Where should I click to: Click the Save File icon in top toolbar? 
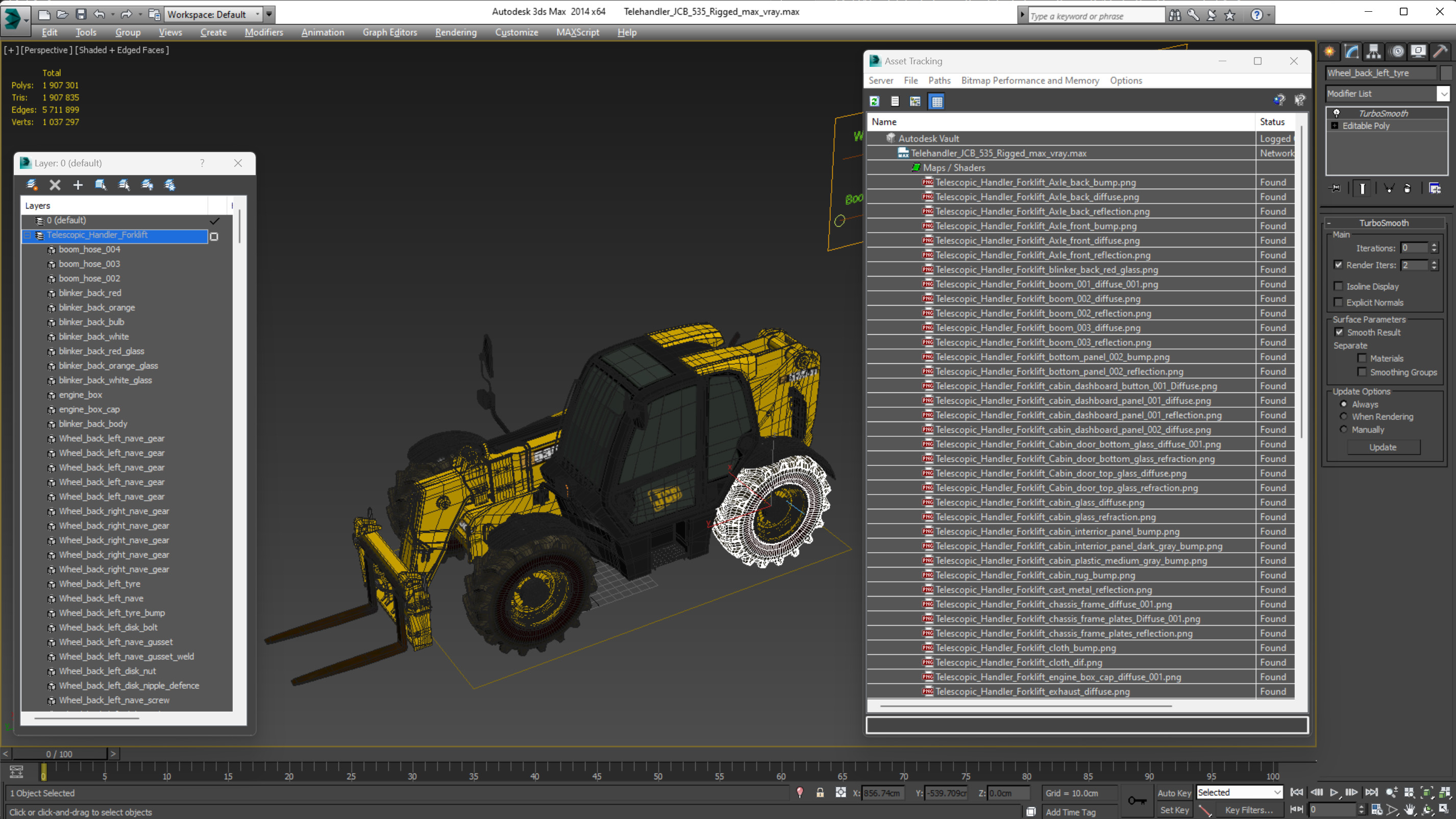[81, 14]
